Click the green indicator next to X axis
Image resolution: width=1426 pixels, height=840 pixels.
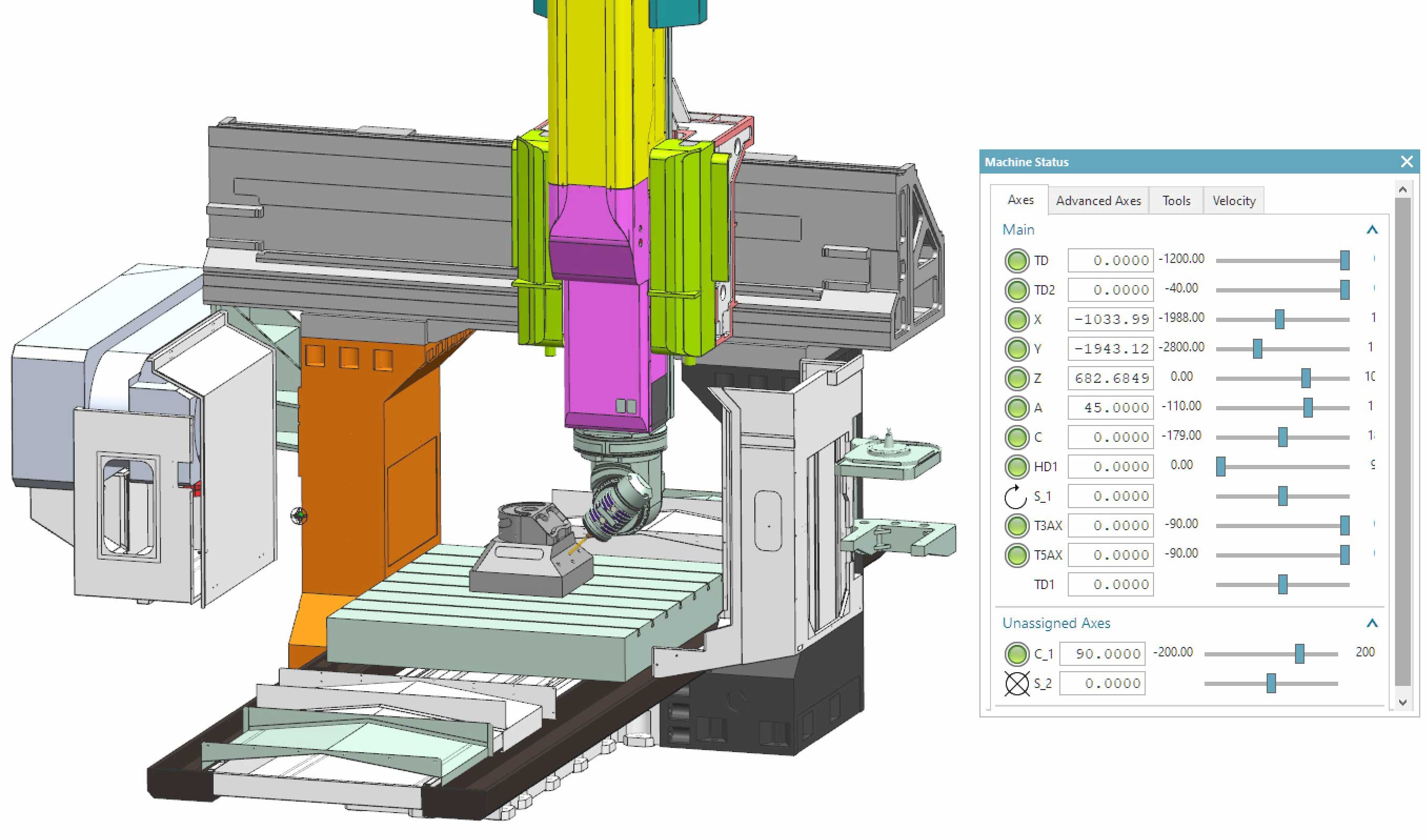pyautogui.click(x=1016, y=319)
